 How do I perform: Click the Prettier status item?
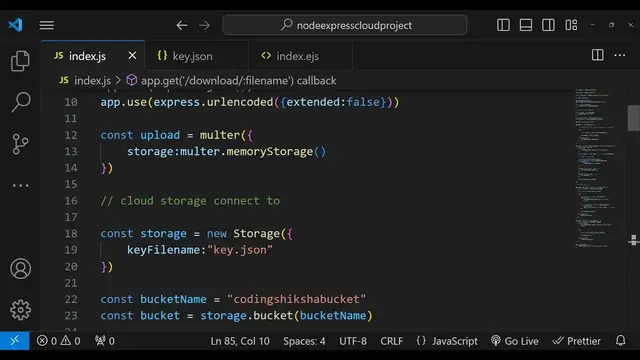click(576, 341)
